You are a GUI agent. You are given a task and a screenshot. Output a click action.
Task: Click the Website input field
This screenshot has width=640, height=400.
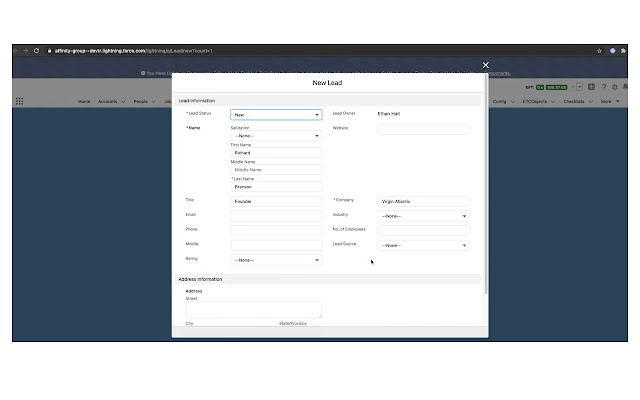(x=423, y=129)
